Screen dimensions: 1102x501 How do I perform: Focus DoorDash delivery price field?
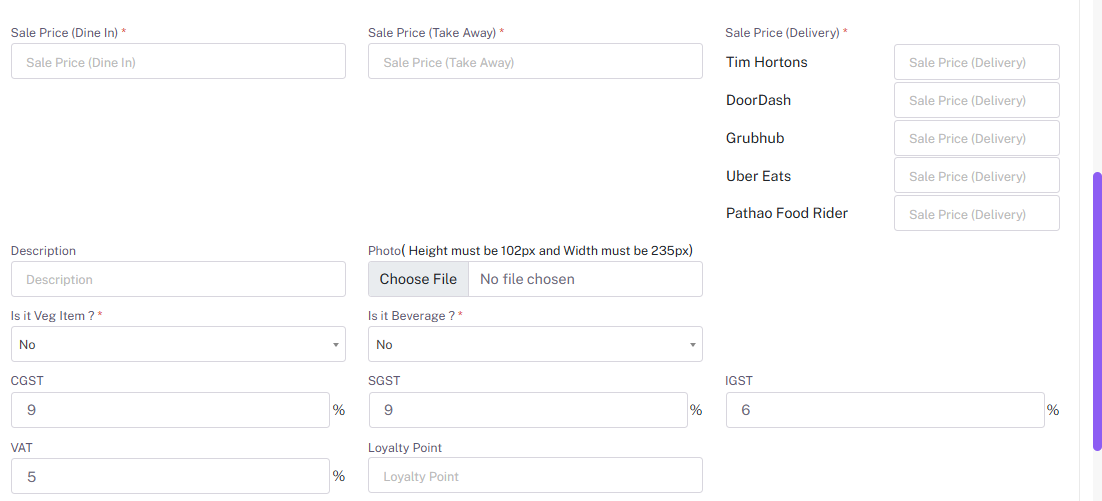pos(976,100)
